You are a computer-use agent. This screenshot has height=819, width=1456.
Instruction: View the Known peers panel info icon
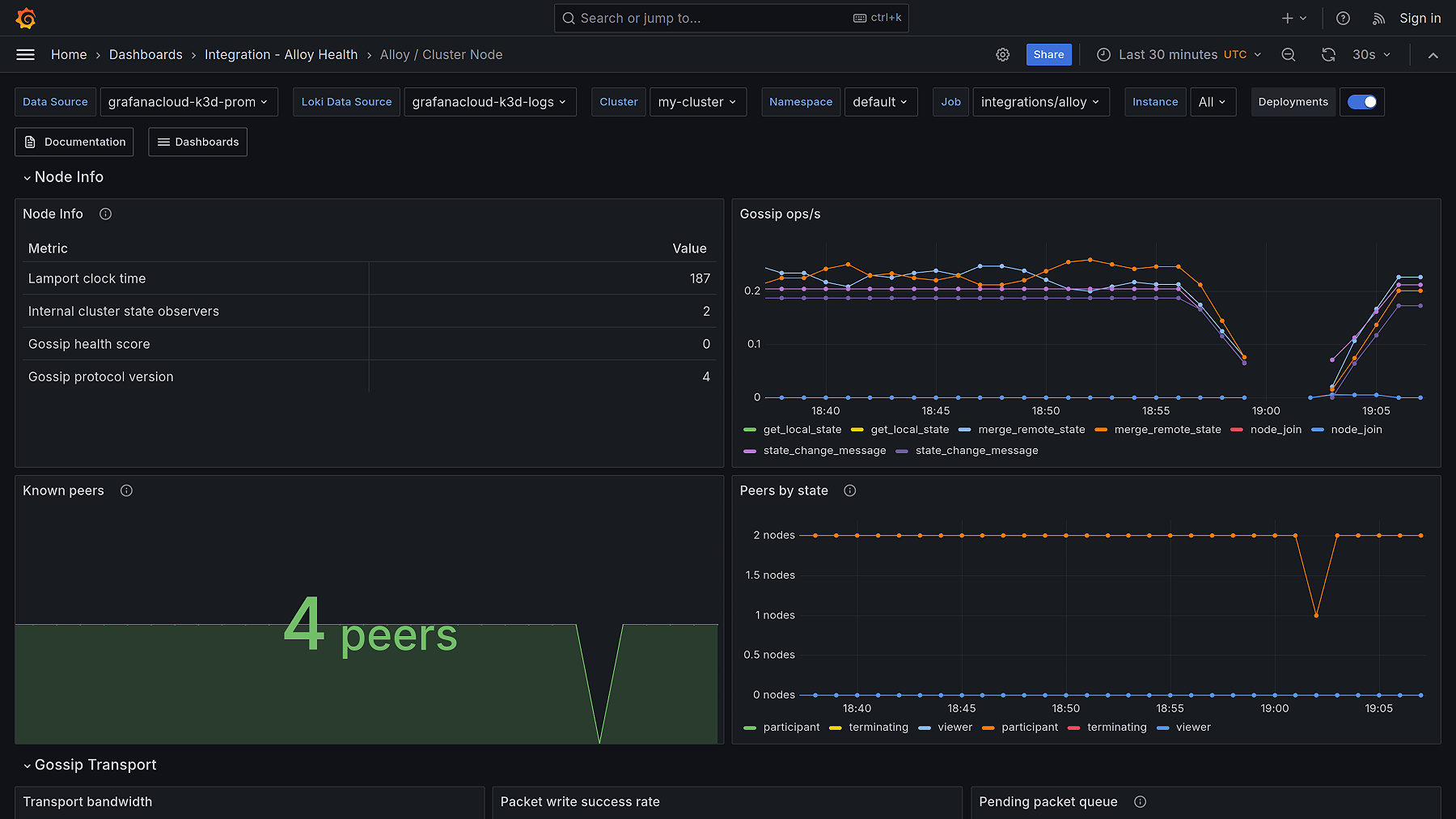click(x=126, y=490)
